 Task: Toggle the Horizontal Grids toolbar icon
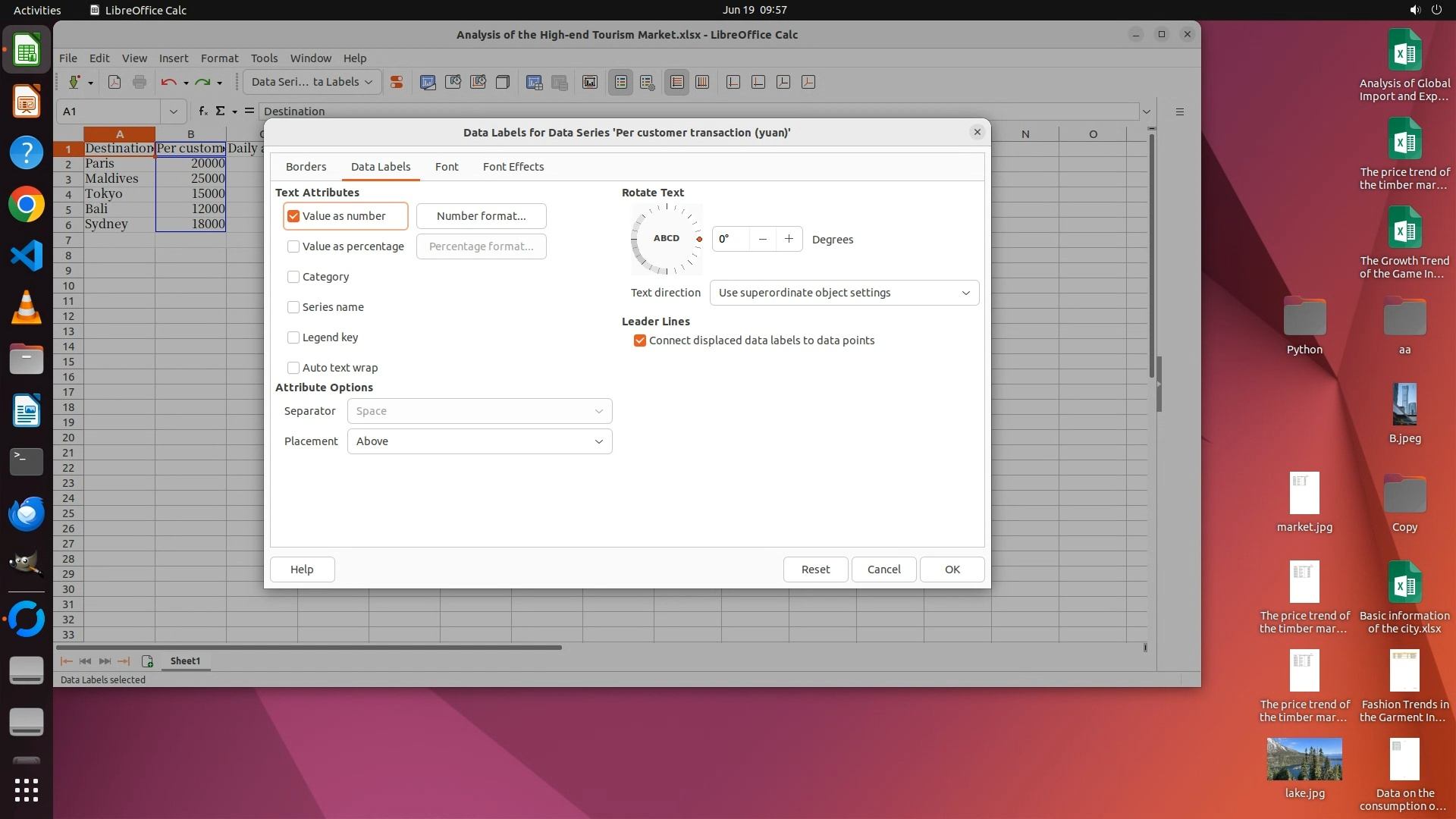pyautogui.click(x=677, y=82)
